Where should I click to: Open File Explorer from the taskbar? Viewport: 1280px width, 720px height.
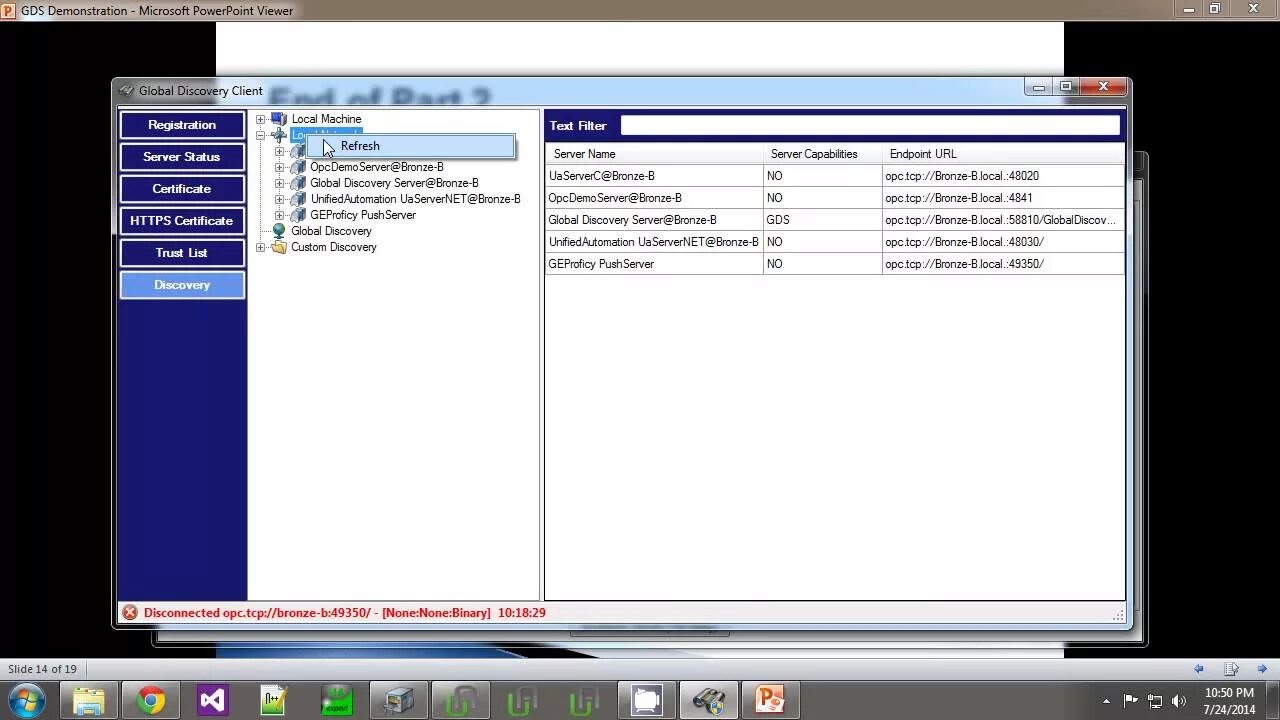tap(89, 701)
